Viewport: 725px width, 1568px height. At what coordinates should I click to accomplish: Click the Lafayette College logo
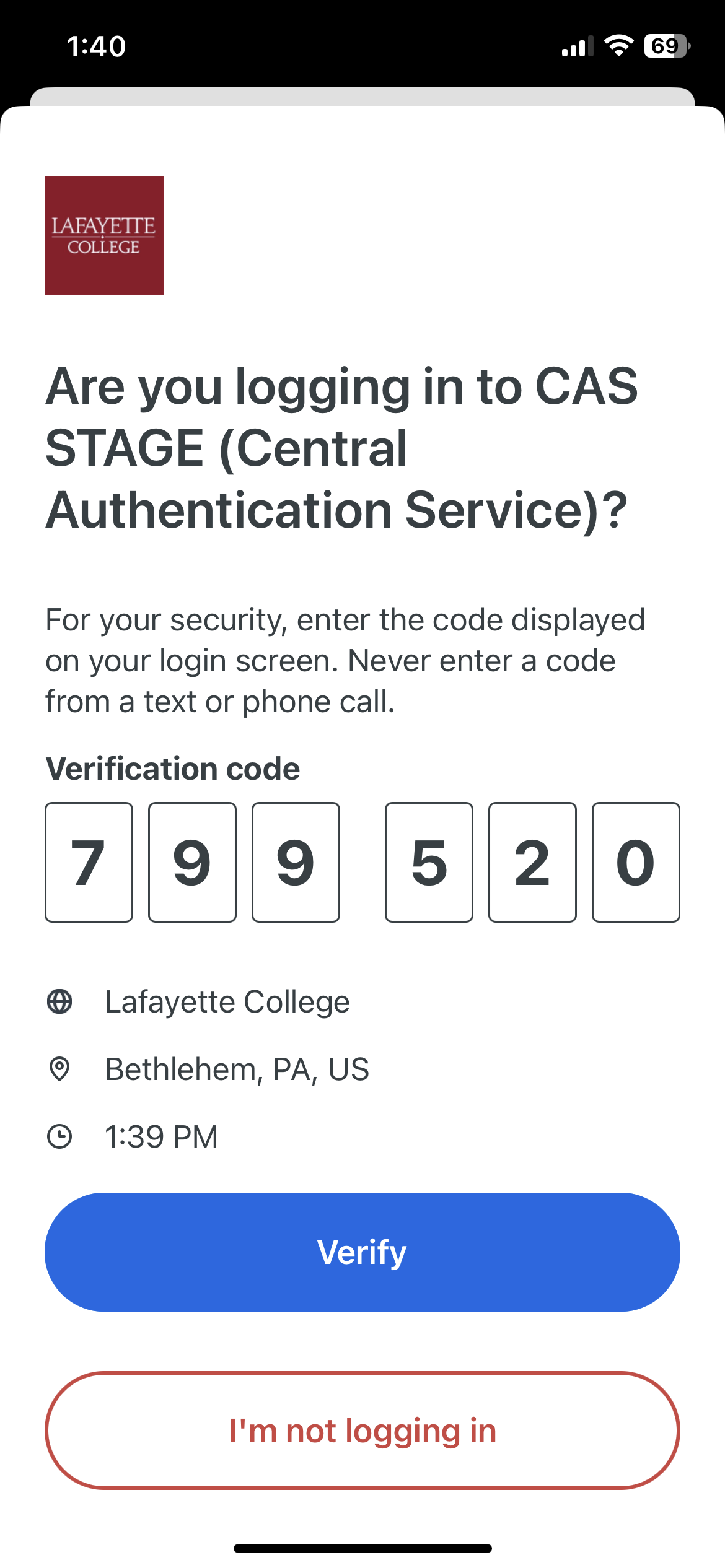104,235
